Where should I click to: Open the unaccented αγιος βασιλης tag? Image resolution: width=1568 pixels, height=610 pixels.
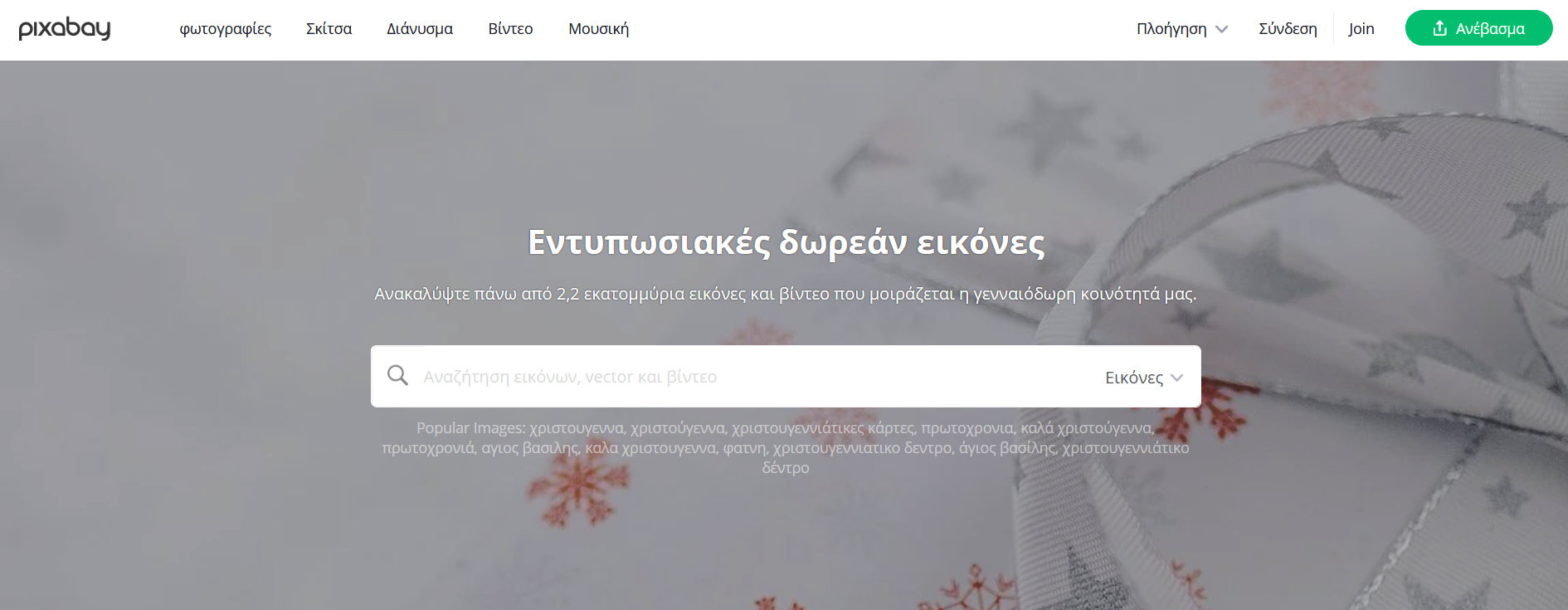[x=529, y=448]
